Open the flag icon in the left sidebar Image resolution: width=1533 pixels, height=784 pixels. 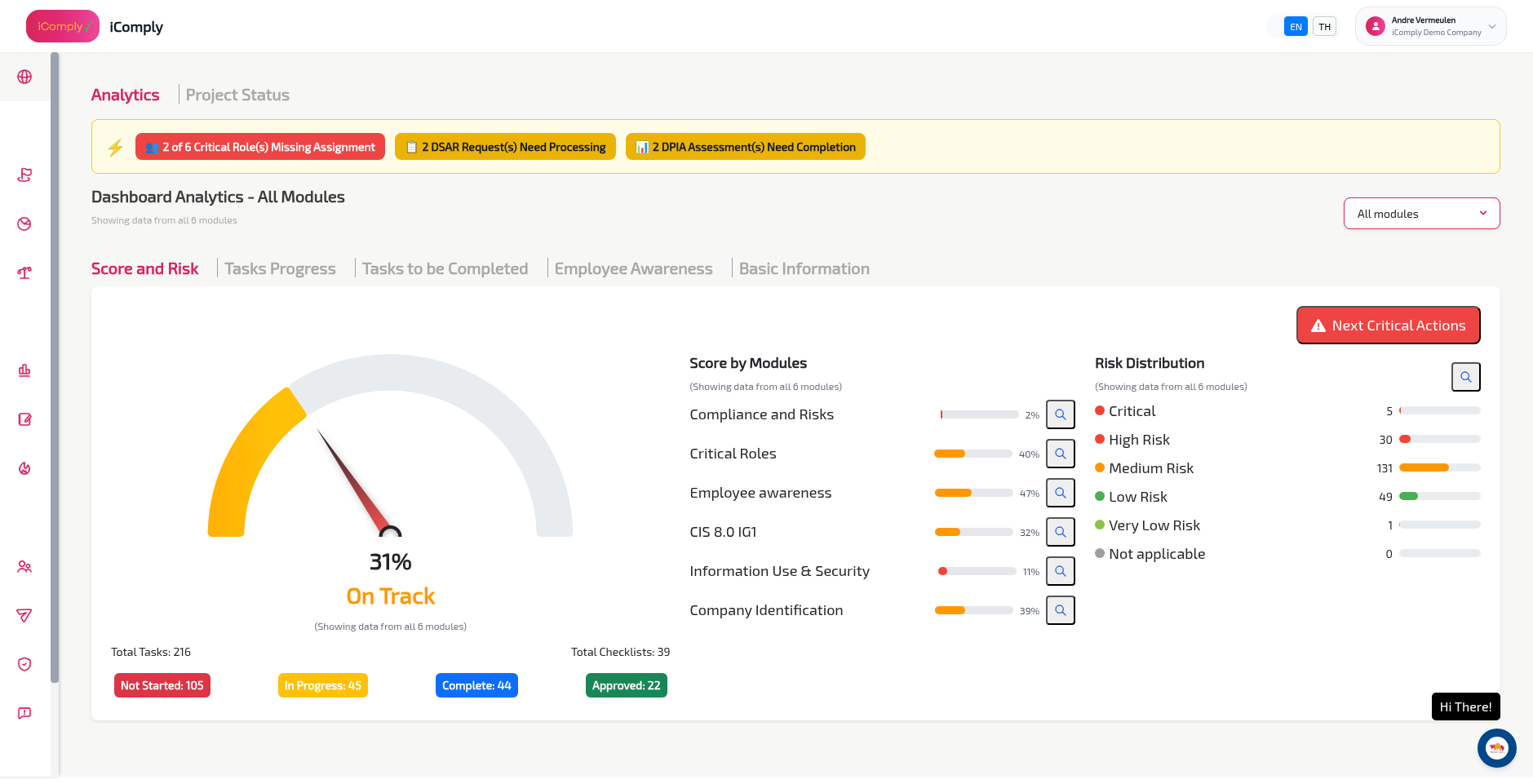[24, 175]
